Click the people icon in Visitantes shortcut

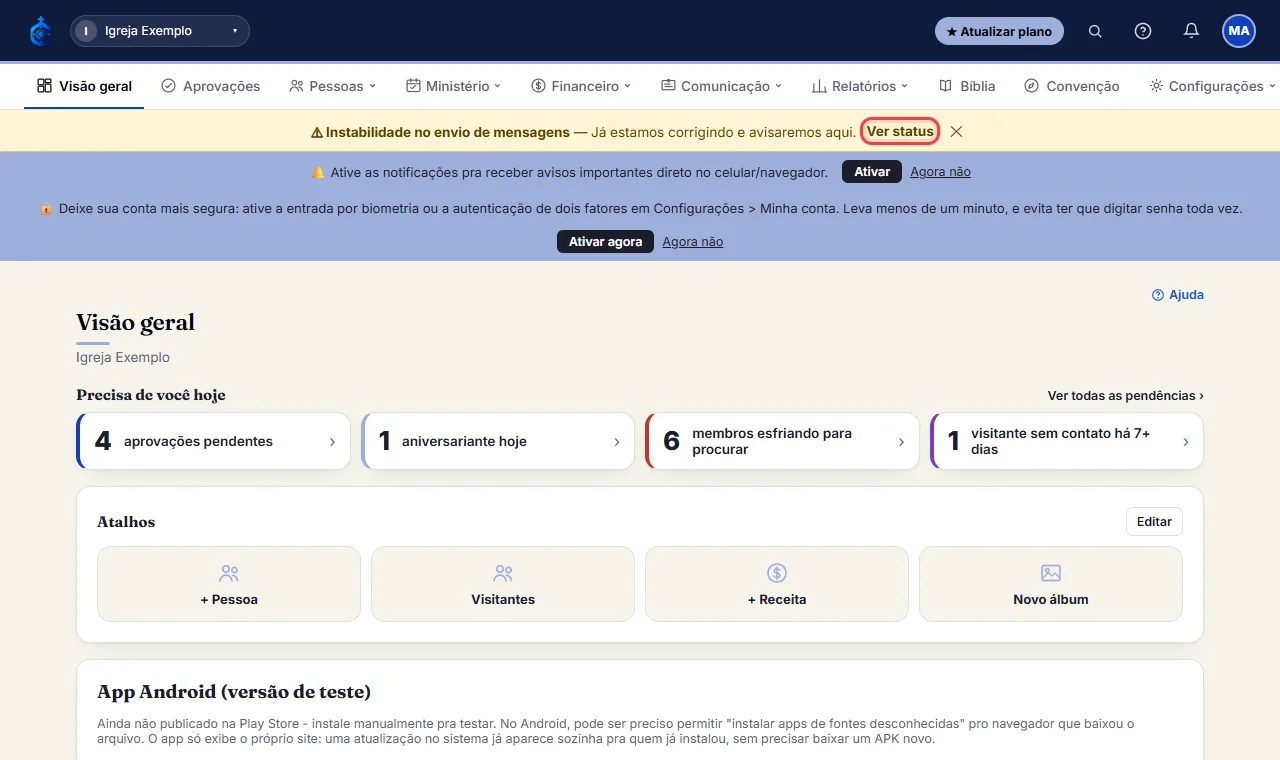pyautogui.click(x=503, y=573)
